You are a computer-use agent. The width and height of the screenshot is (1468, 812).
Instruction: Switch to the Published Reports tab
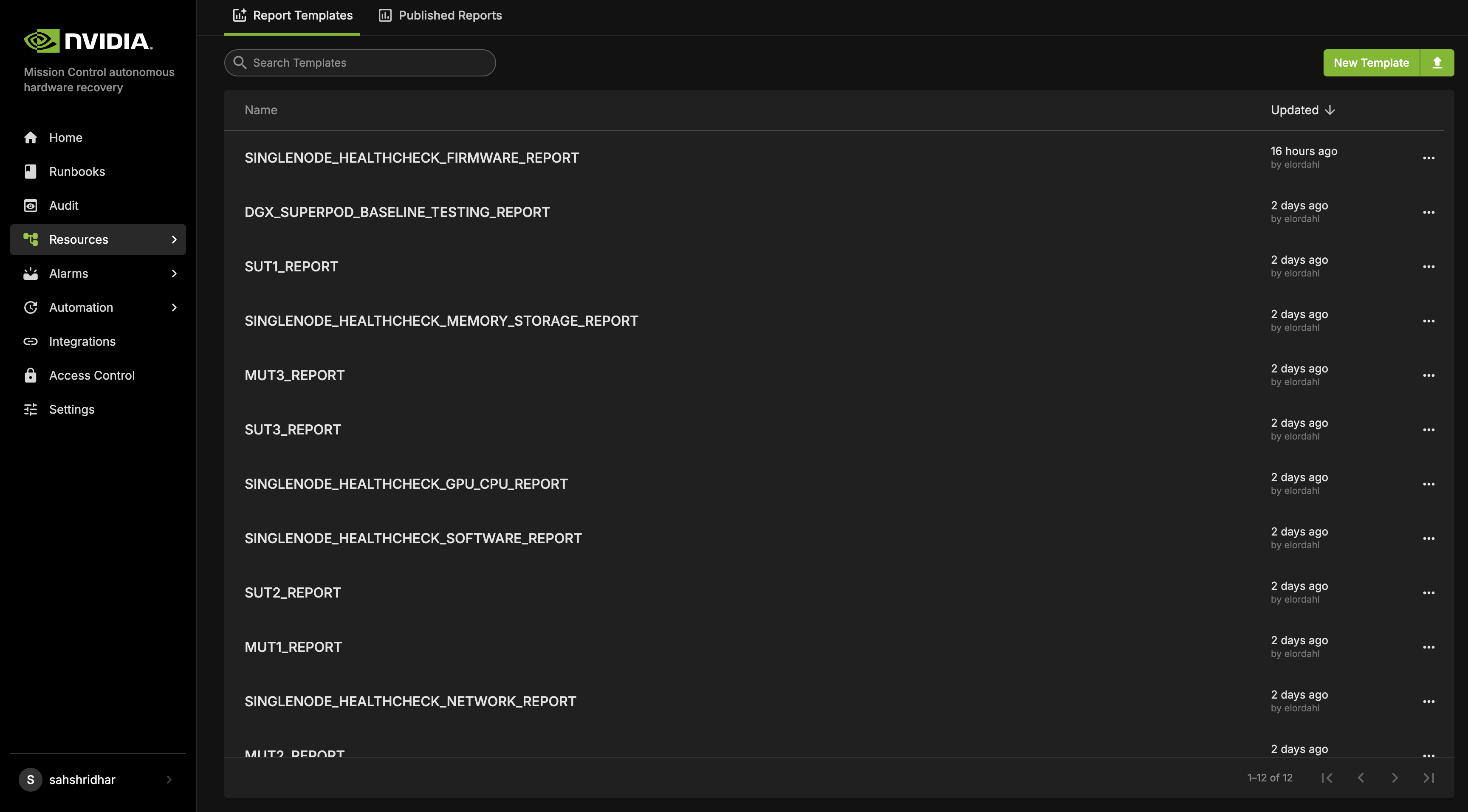pyautogui.click(x=440, y=16)
